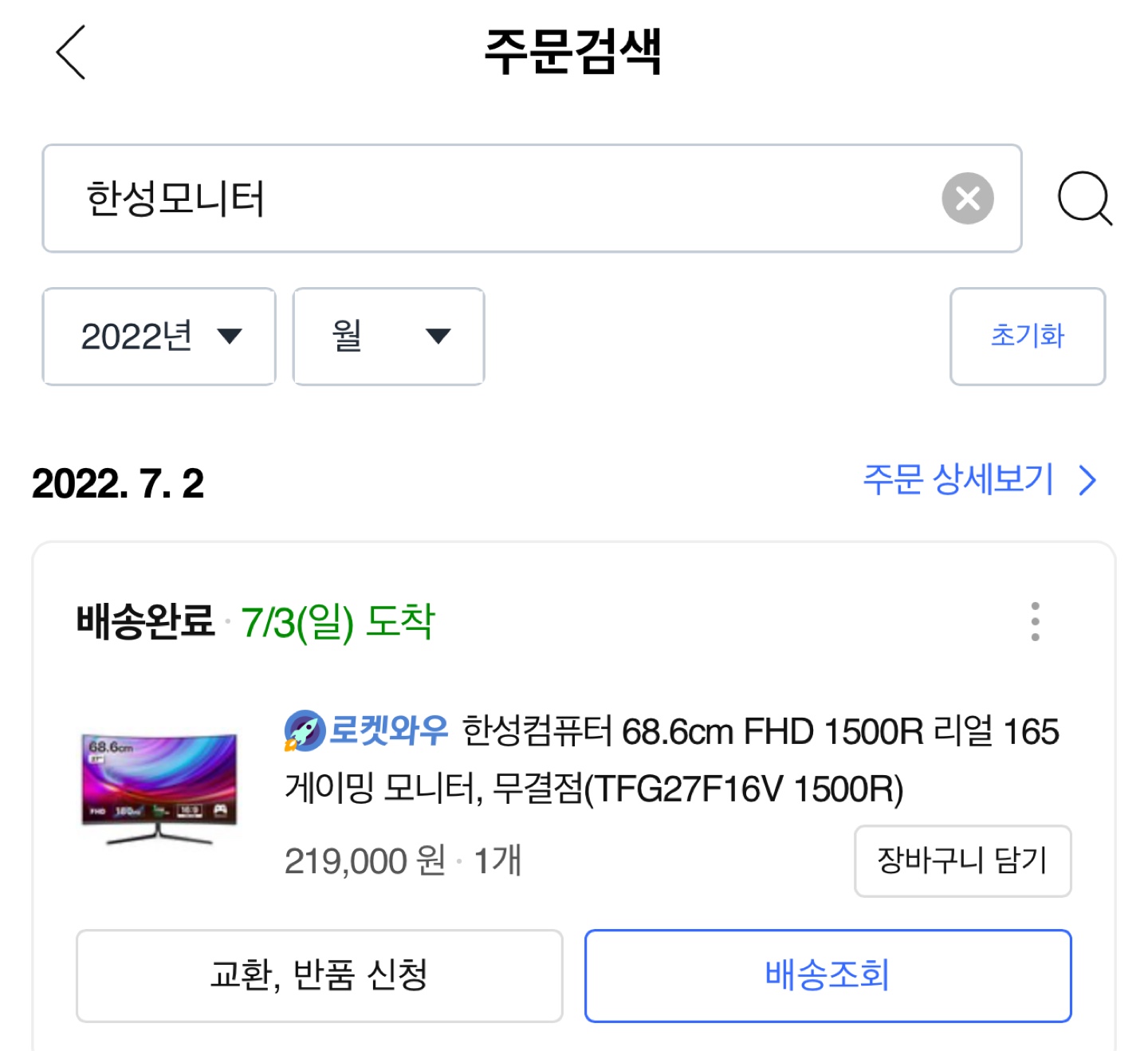Screen dimensions: 1148x1051
Task: Expand order details via the chevron arrow
Action: [1087, 481]
